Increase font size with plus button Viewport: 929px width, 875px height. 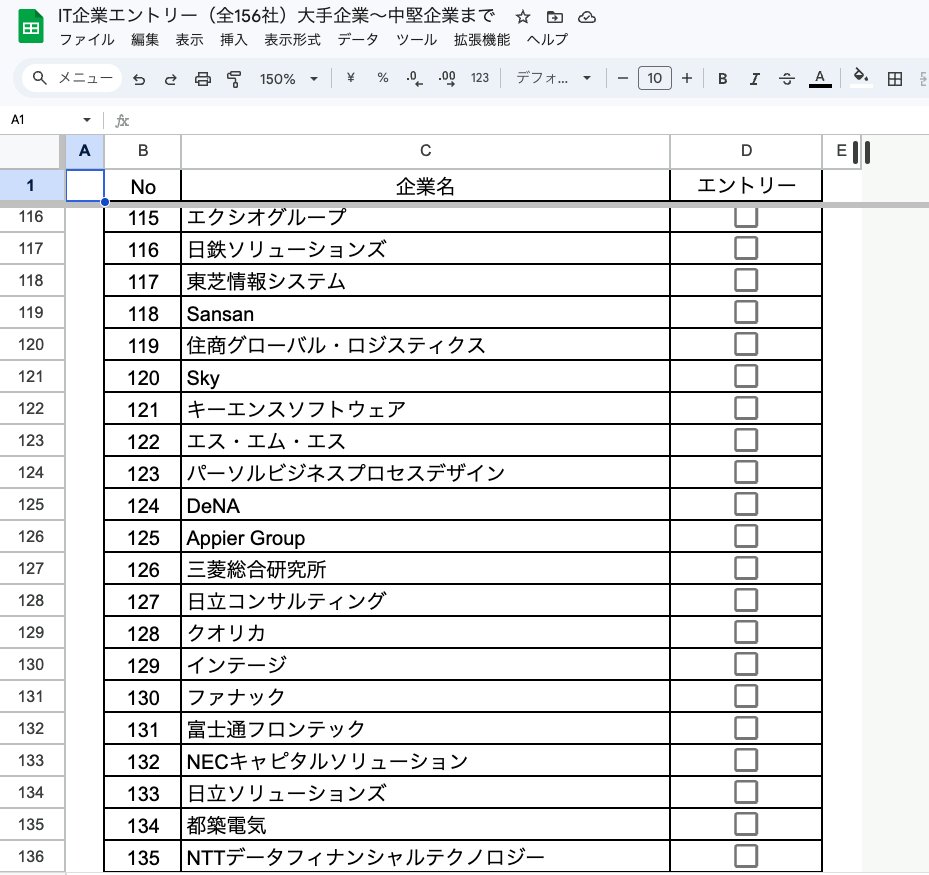click(687, 78)
